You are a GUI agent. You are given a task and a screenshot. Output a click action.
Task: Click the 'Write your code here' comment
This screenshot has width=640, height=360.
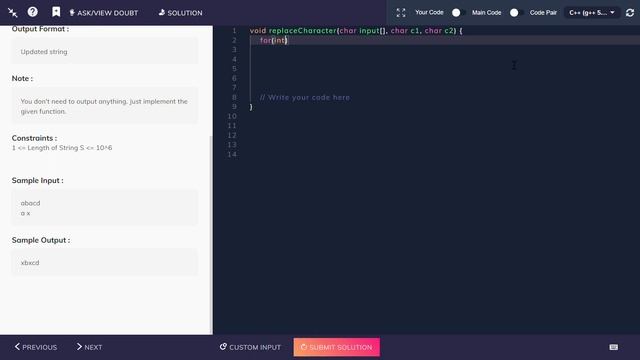point(304,97)
